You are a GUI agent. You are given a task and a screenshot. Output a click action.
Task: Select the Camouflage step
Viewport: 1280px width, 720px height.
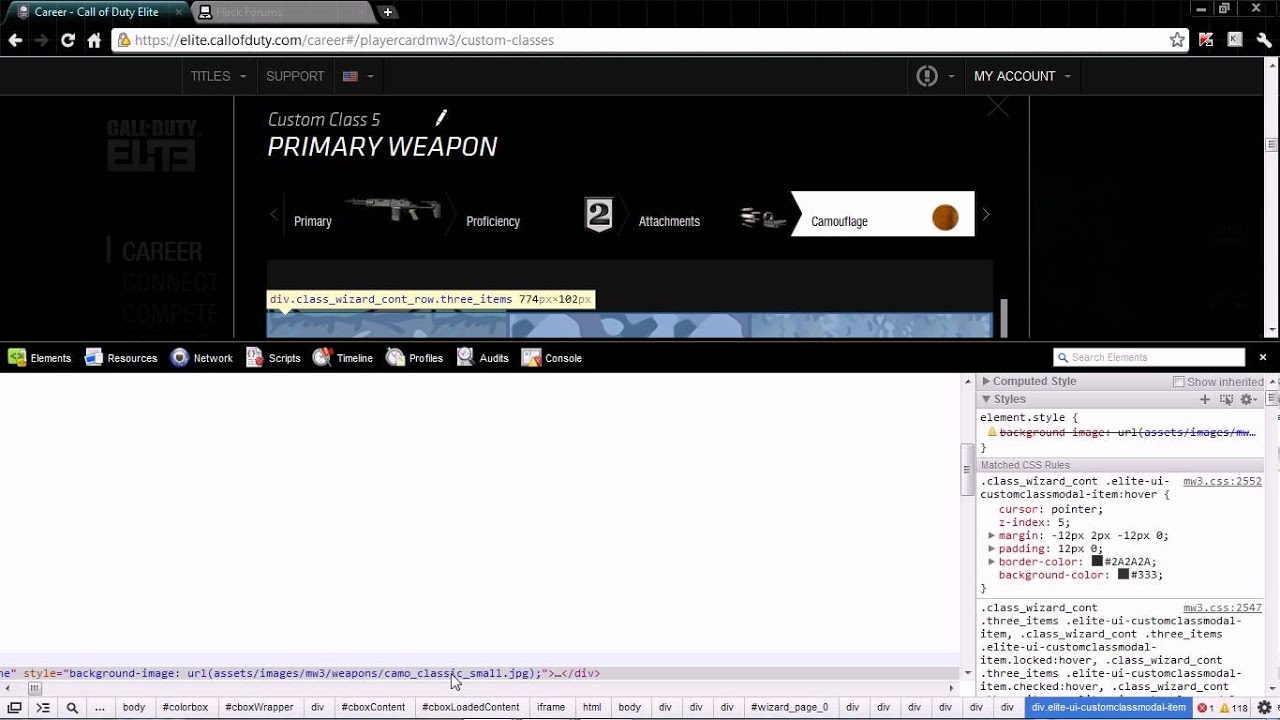coord(882,213)
